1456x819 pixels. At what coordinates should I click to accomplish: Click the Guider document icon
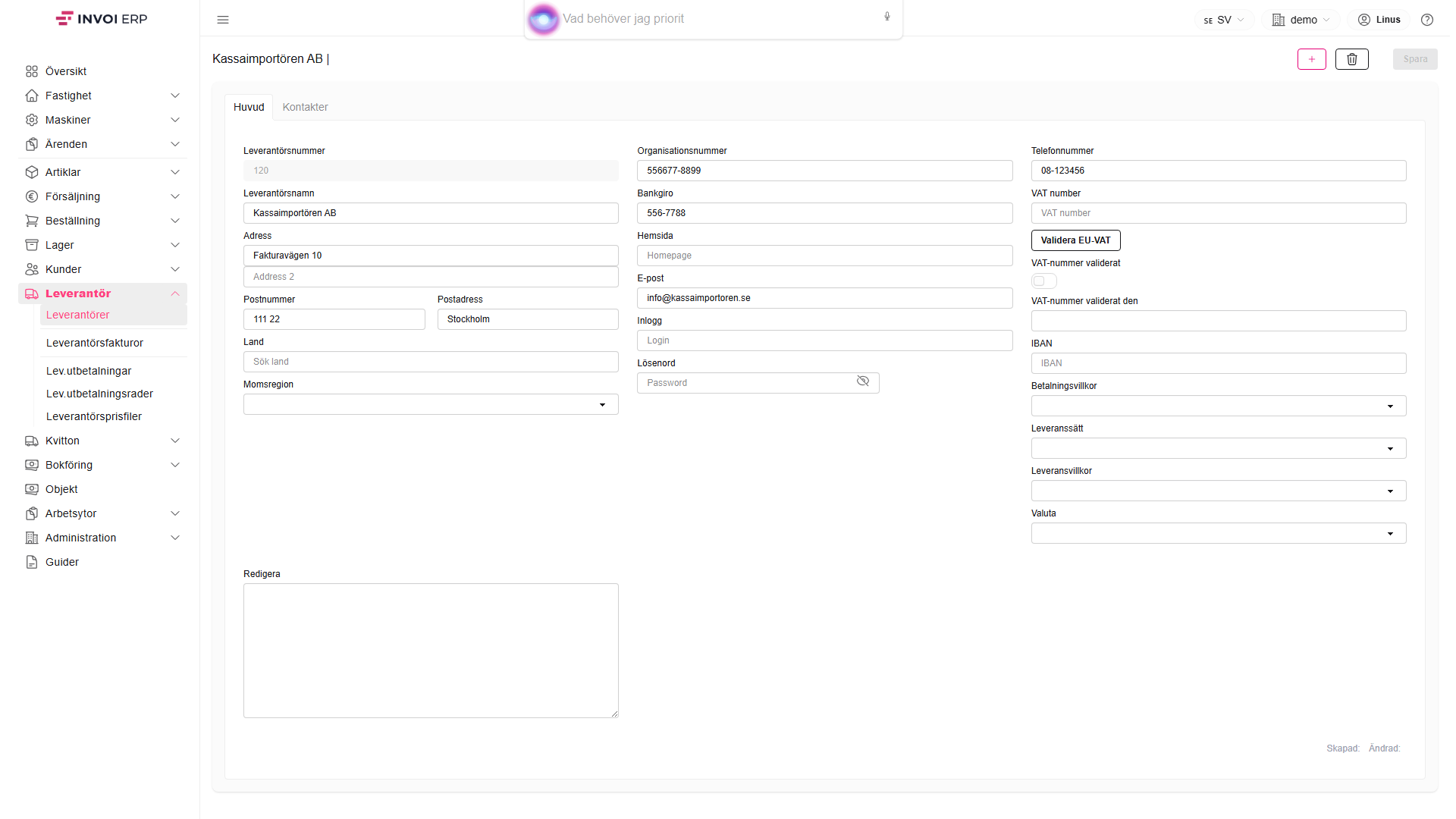[32, 562]
